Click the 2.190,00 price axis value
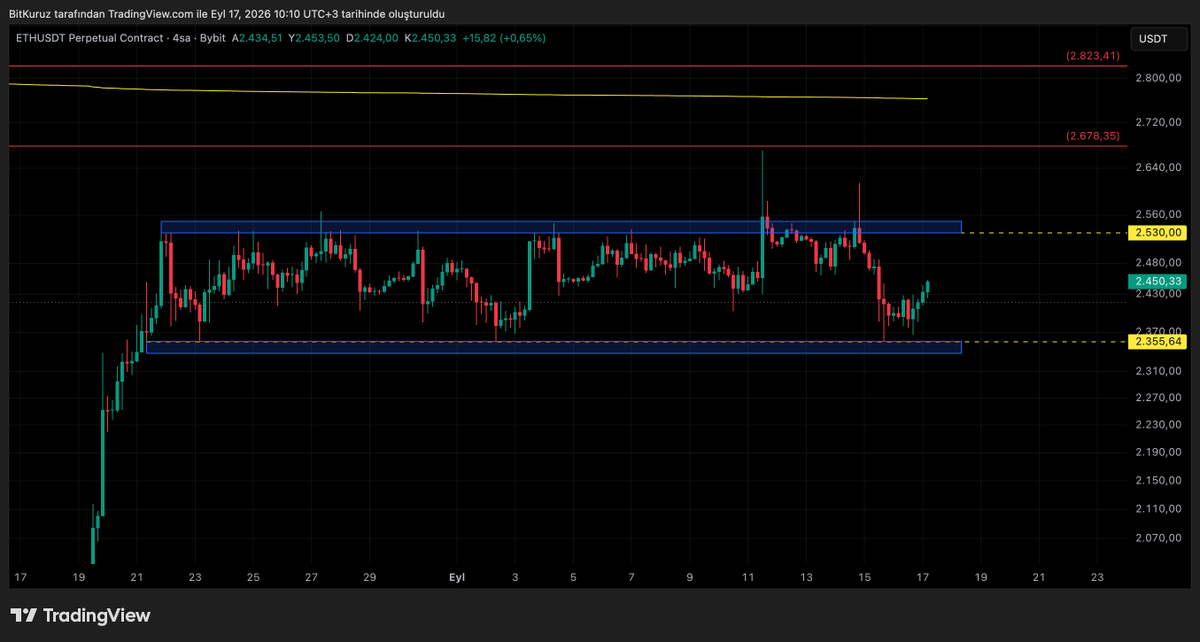Viewport: 1200px width, 642px height. click(x=1157, y=452)
